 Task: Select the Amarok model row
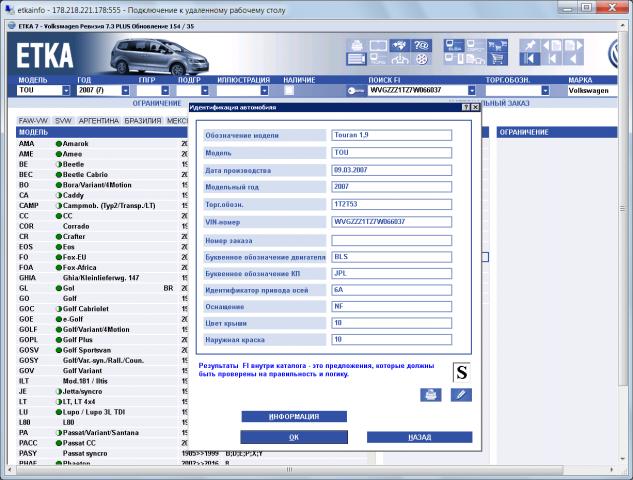pyautogui.click(x=102, y=144)
